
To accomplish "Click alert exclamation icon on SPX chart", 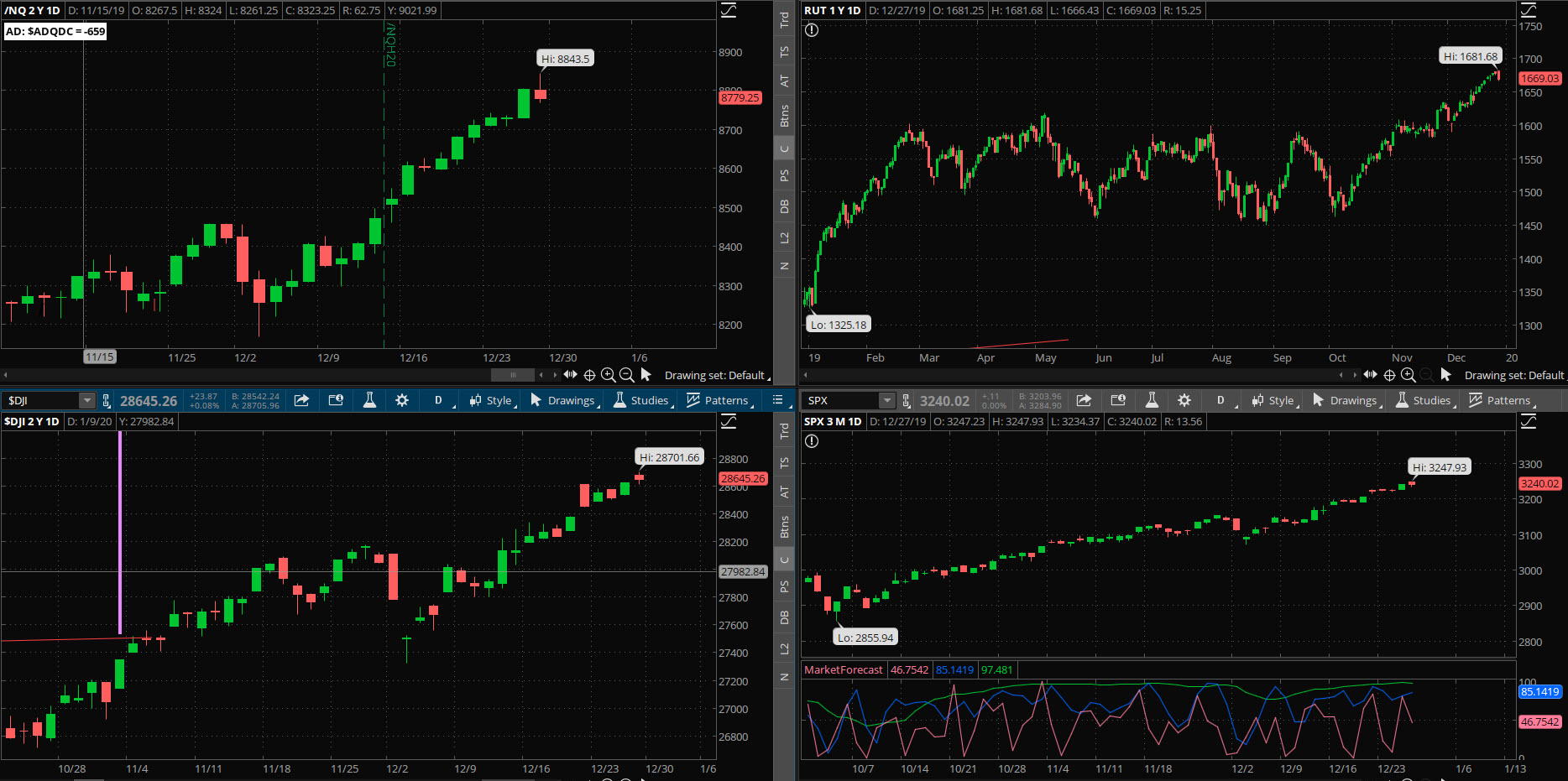I will coord(812,441).
